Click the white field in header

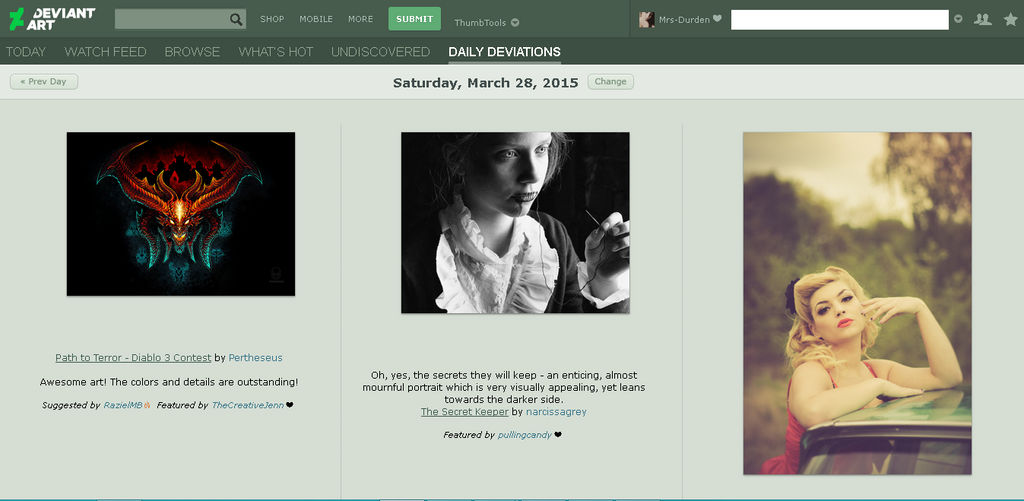839,20
